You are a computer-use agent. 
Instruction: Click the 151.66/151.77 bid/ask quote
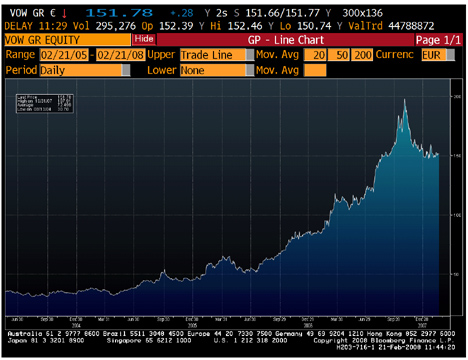point(282,13)
